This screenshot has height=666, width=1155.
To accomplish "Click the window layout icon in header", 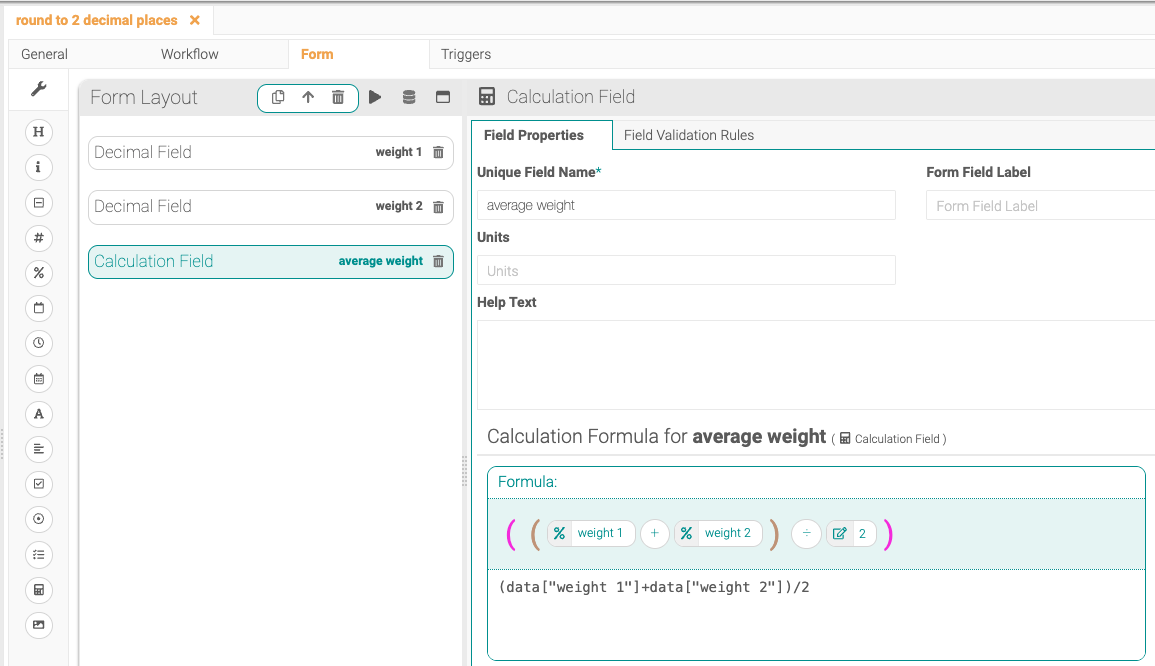I will (x=442, y=97).
